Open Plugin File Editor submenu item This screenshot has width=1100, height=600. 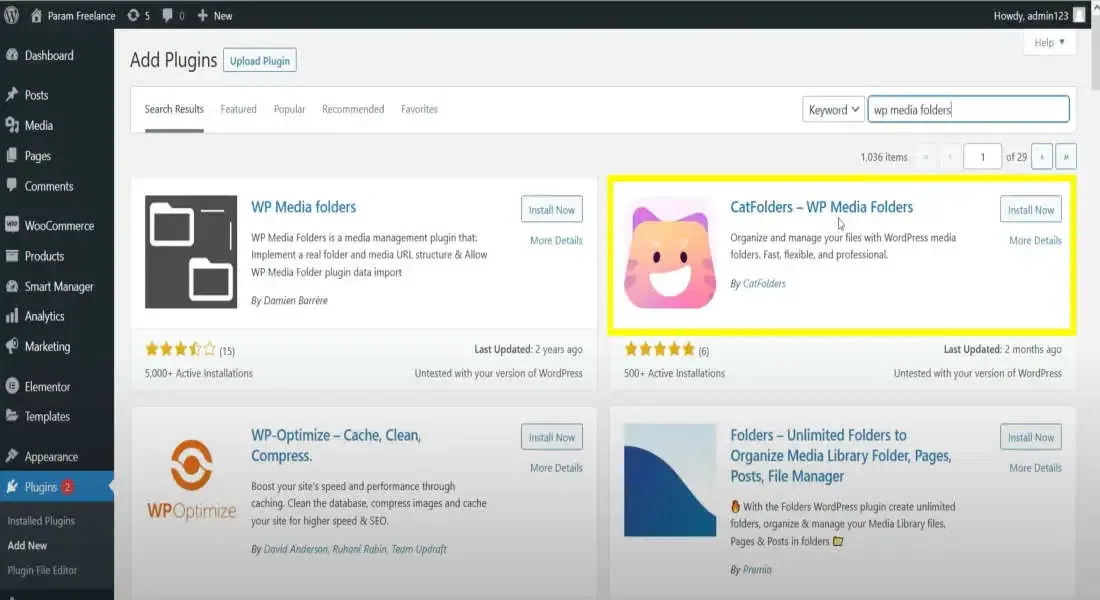(43, 571)
